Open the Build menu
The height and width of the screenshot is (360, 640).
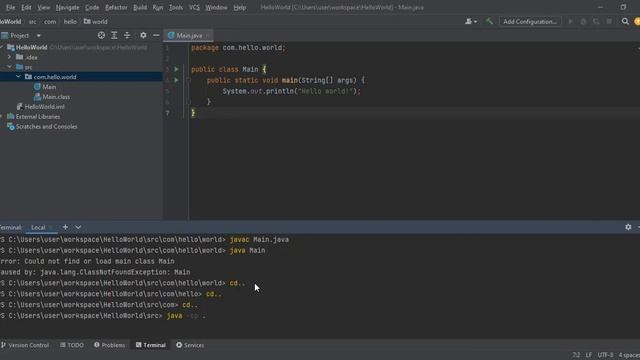point(140,7)
